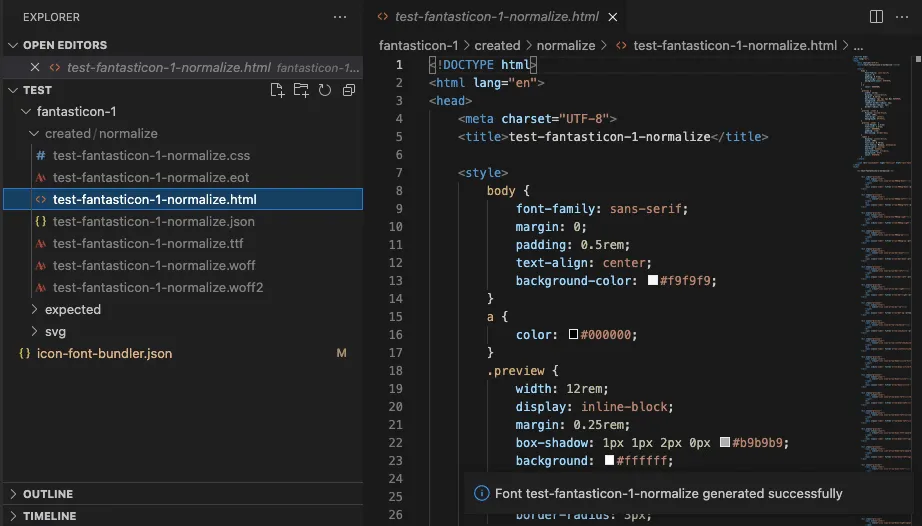Close the test-fantasticon-1-normalize.html tab
922x526 pixels.
click(613, 17)
